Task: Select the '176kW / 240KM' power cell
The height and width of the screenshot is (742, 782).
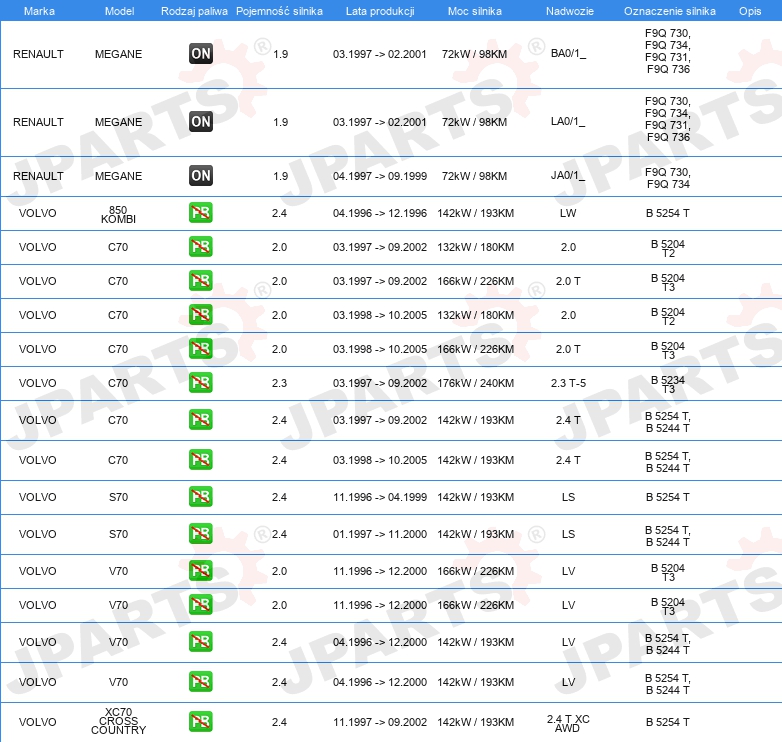Action: 475,383
